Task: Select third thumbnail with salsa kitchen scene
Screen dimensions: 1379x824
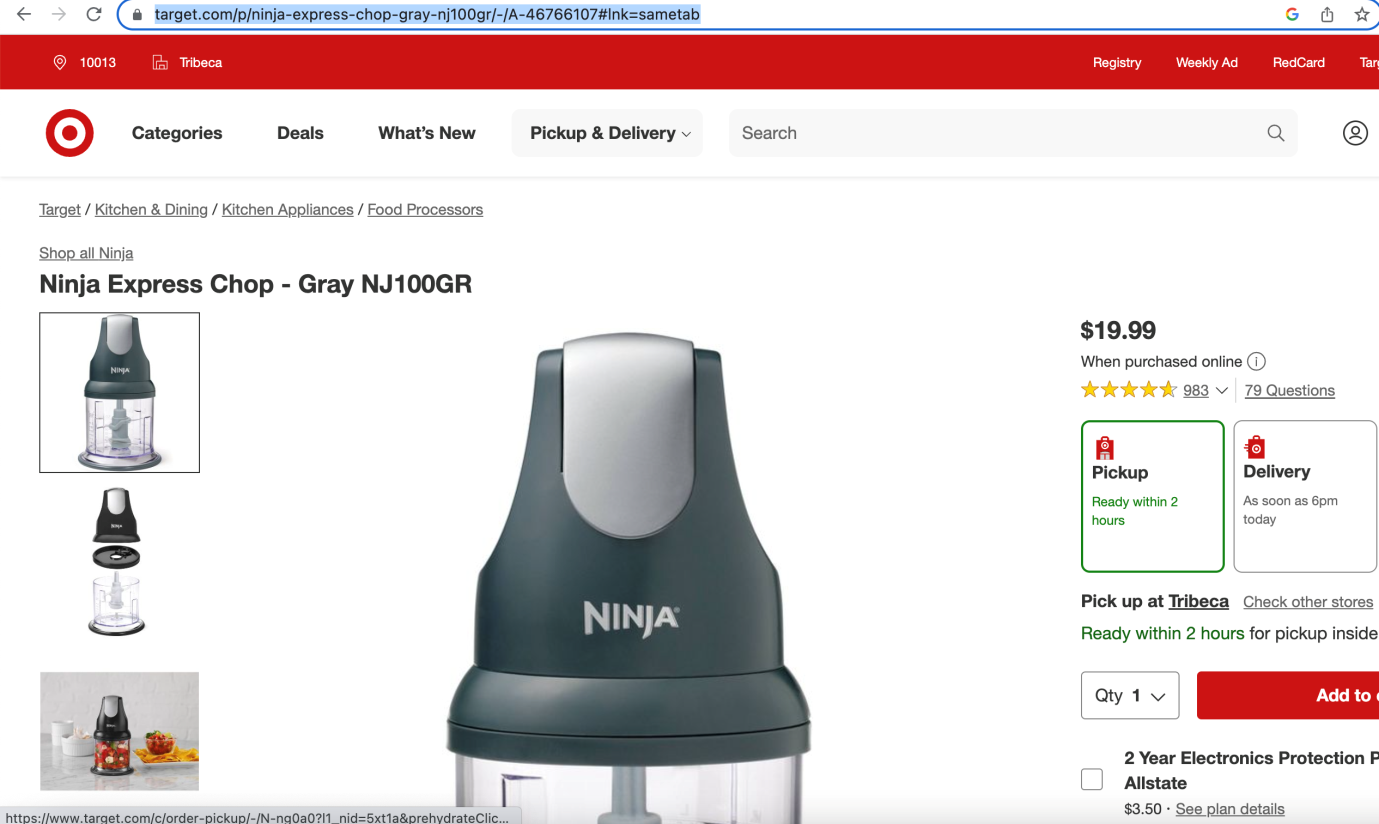Action: [119, 731]
